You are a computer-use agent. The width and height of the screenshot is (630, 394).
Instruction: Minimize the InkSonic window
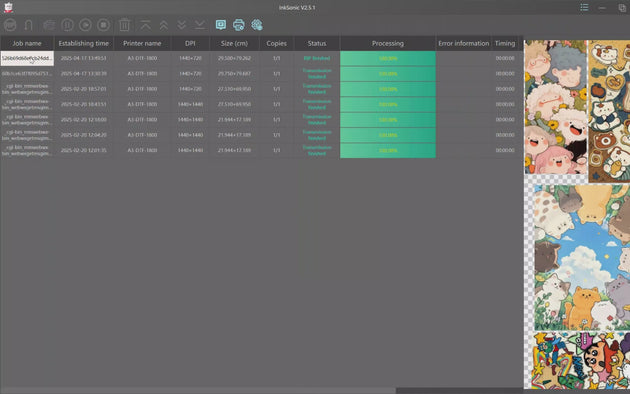point(602,8)
